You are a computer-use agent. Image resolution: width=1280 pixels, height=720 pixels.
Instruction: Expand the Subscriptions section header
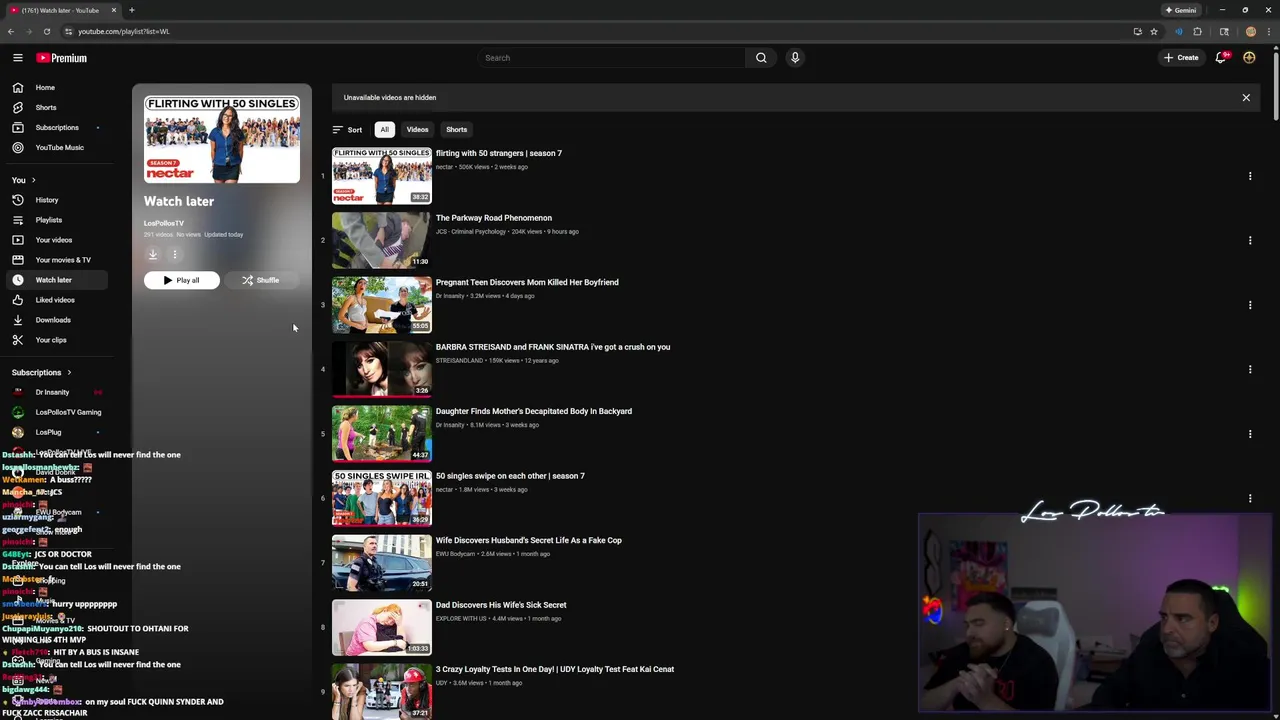41,372
